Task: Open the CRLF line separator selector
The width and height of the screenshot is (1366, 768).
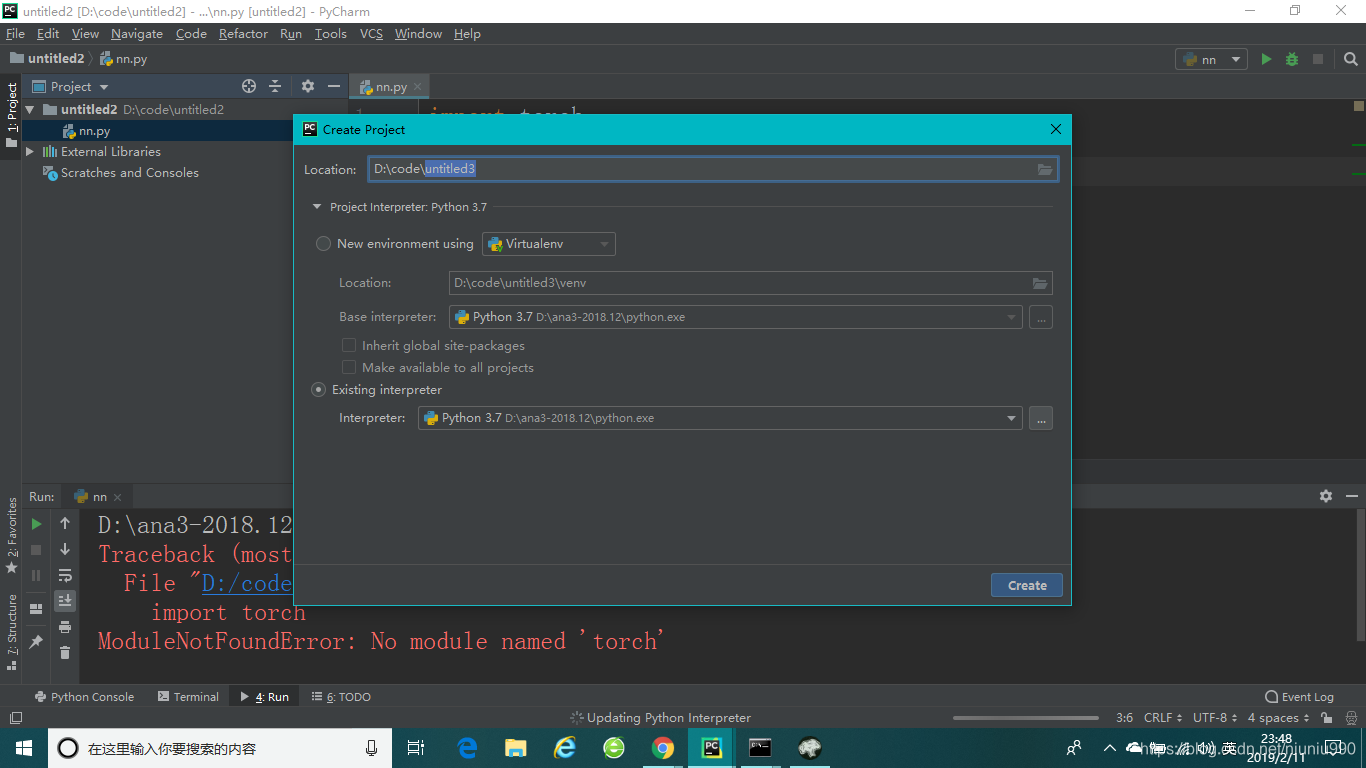Action: click(1163, 718)
